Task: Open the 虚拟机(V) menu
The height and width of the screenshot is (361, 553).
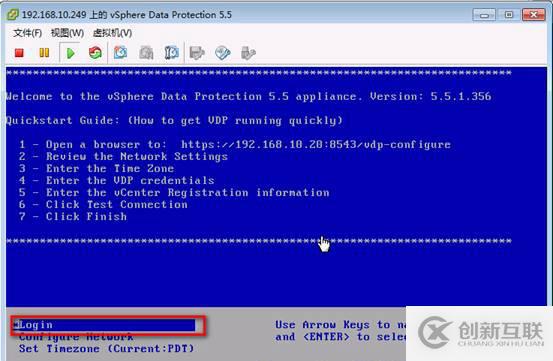Action: click(x=113, y=33)
